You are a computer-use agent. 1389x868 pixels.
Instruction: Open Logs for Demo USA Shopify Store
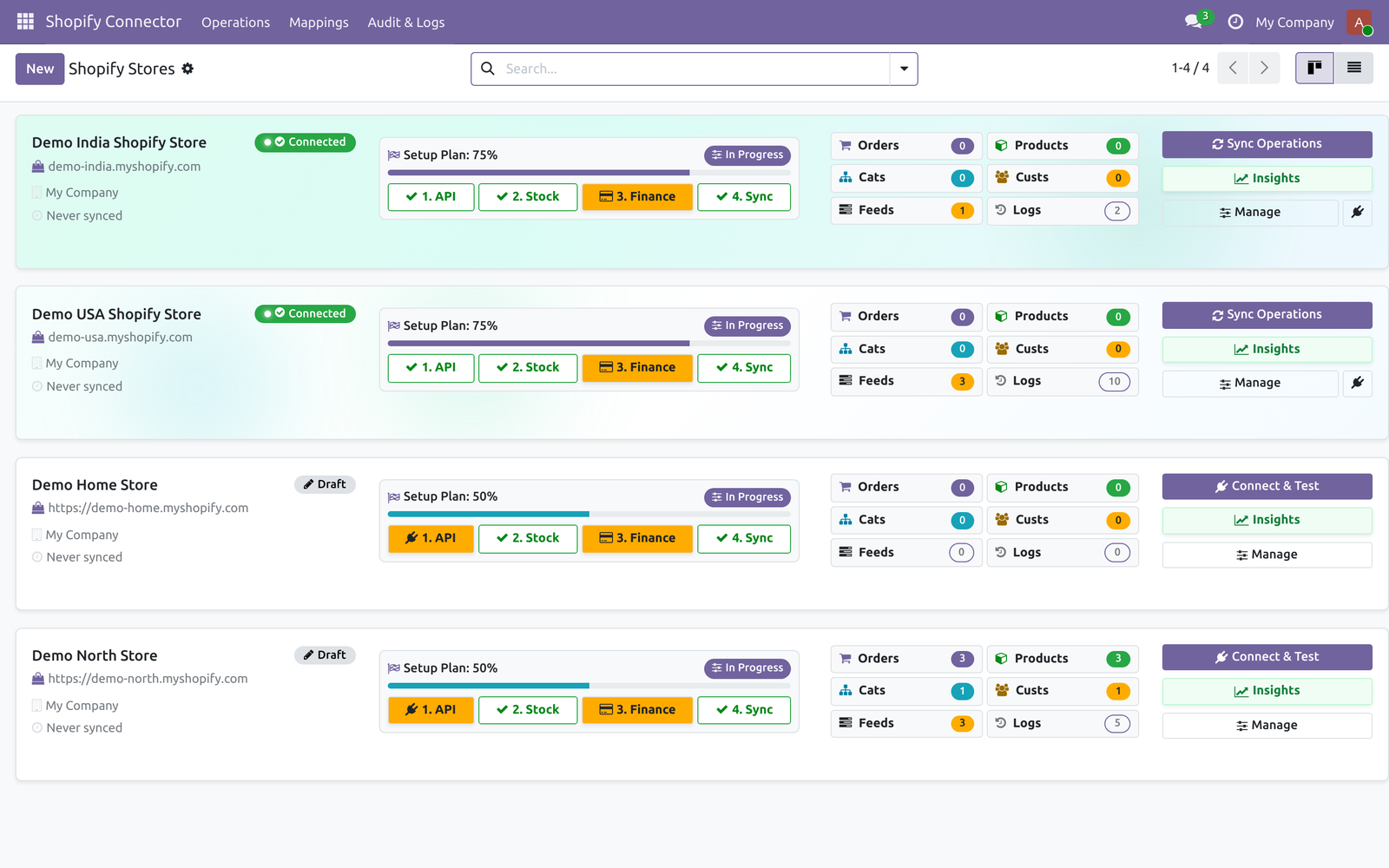1063,381
